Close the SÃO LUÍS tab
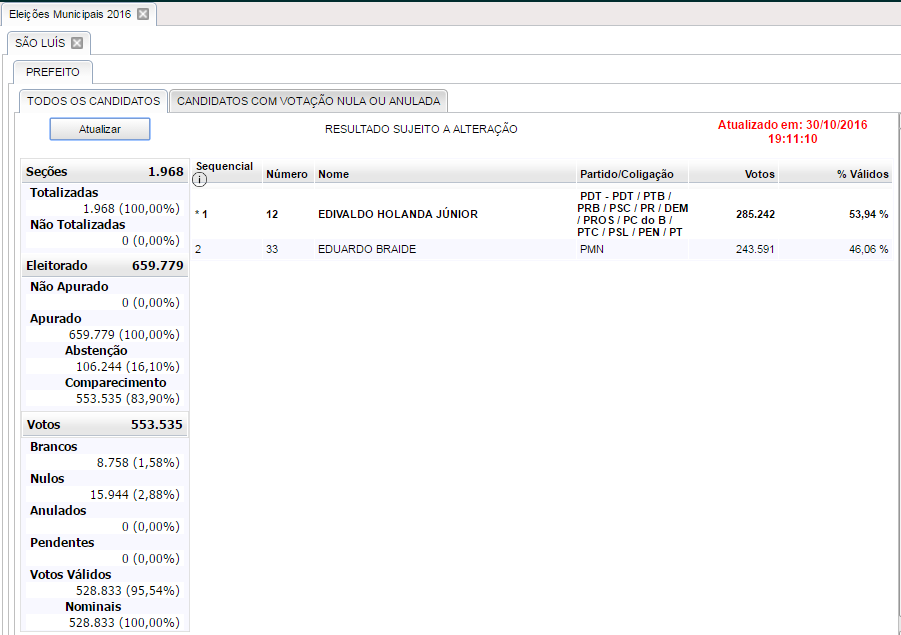This screenshot has width=901, height=635. click(77, 43)
